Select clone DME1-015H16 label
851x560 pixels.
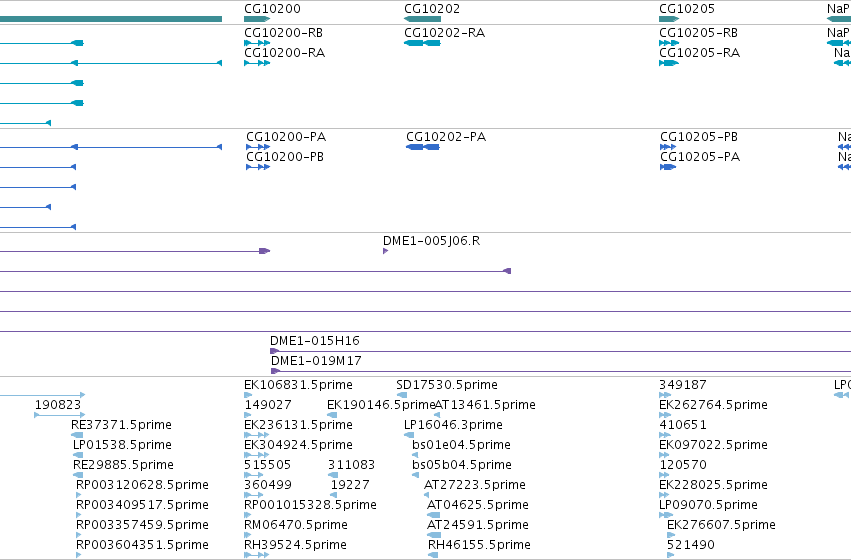pyautogui.click(x=315, y=341)
